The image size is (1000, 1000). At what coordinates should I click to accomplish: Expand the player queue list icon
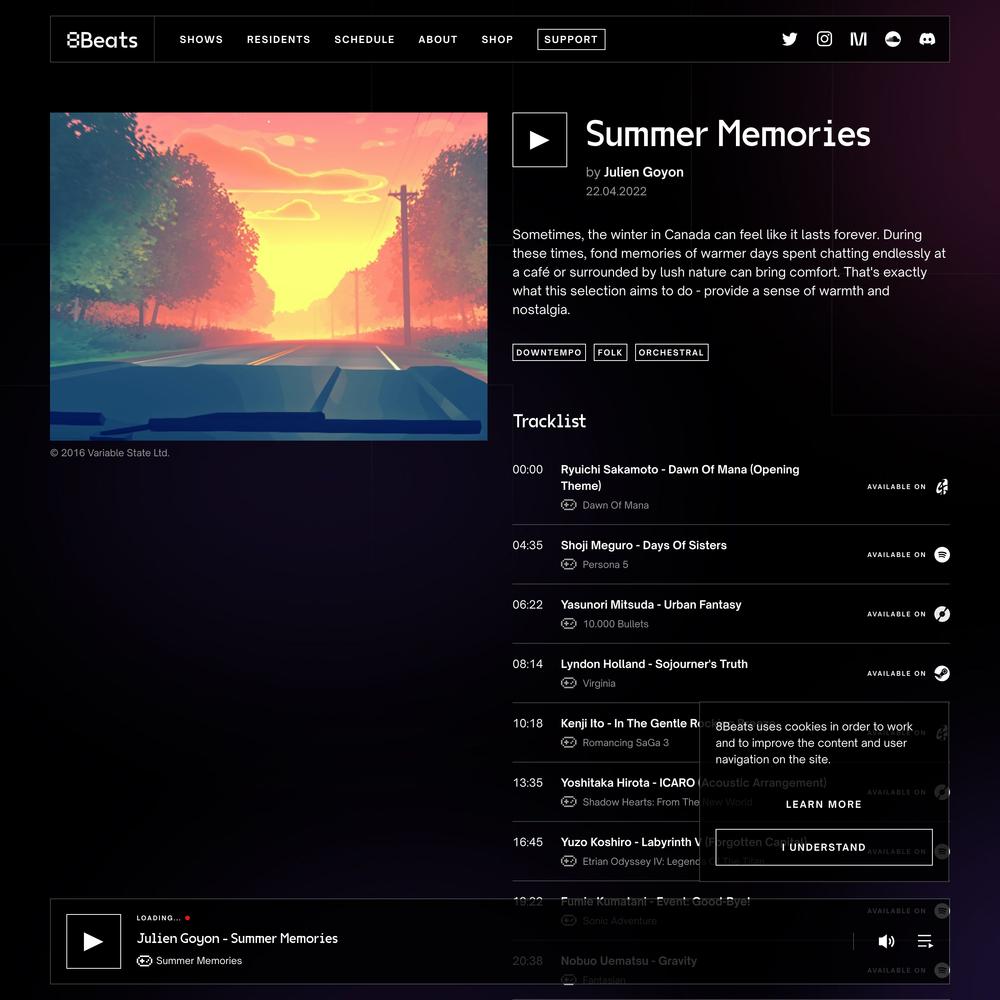[925, 941]
